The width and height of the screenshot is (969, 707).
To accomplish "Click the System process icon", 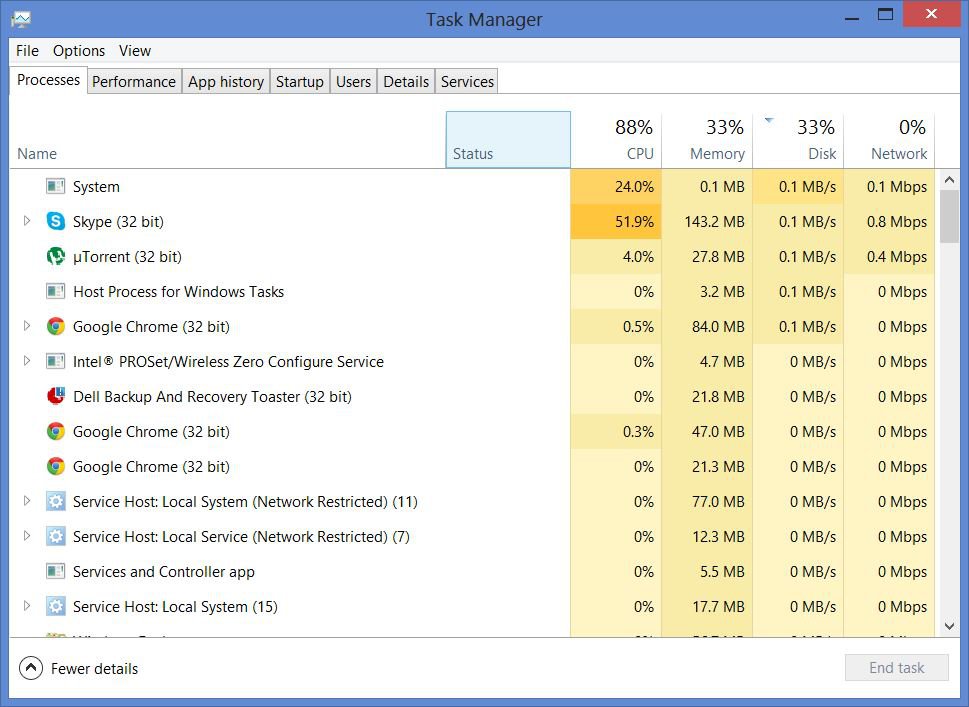I will pos(56,187).
